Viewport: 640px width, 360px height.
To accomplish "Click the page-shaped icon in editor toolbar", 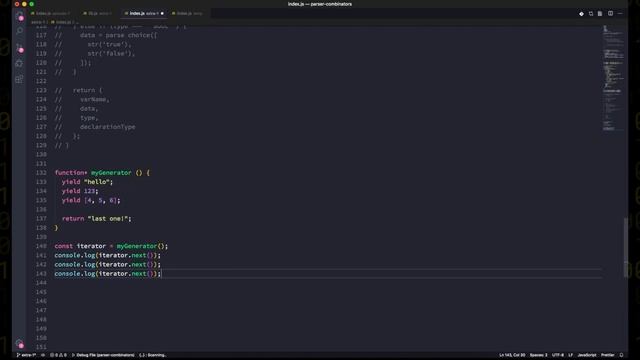I will point(600,13).
